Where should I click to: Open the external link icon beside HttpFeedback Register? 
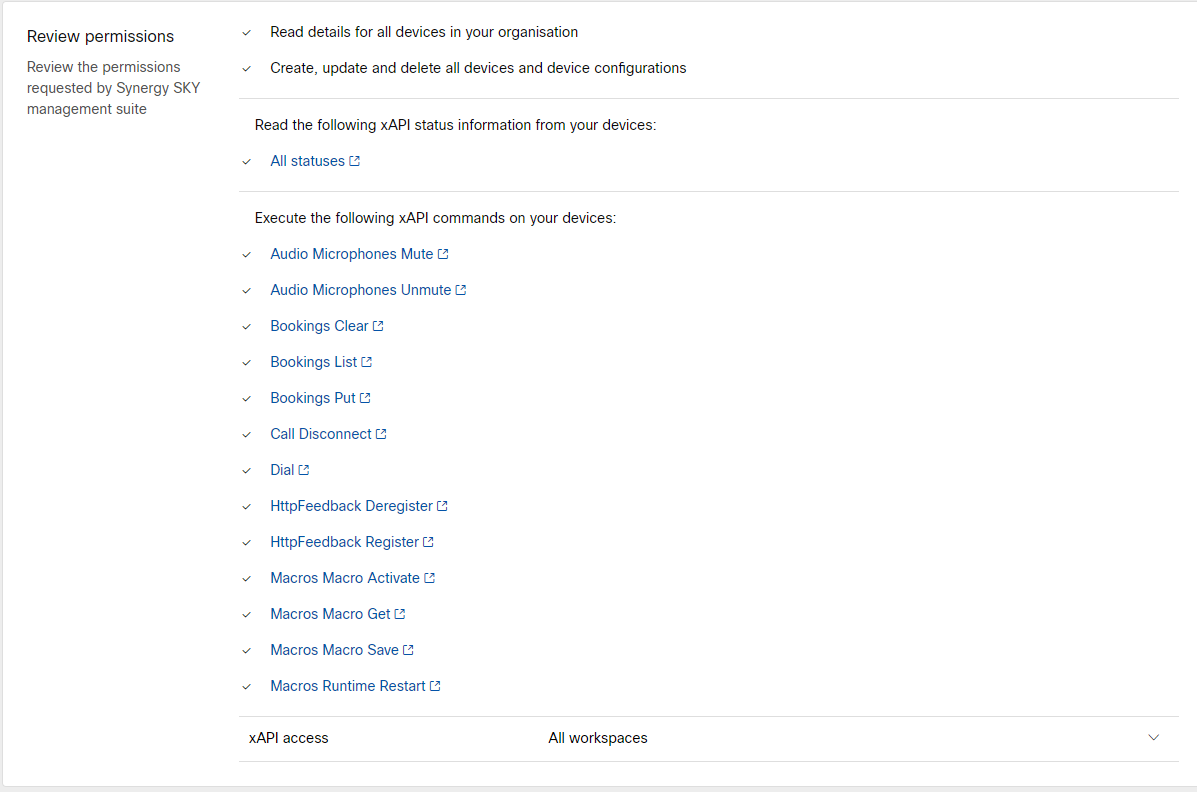(429, 541)
